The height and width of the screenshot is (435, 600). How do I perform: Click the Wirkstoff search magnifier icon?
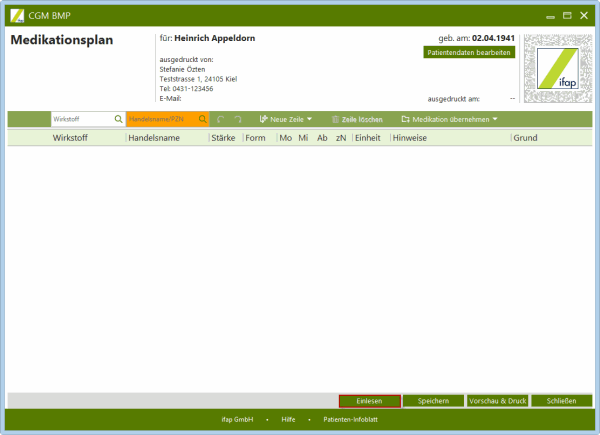tap(118, 119)
